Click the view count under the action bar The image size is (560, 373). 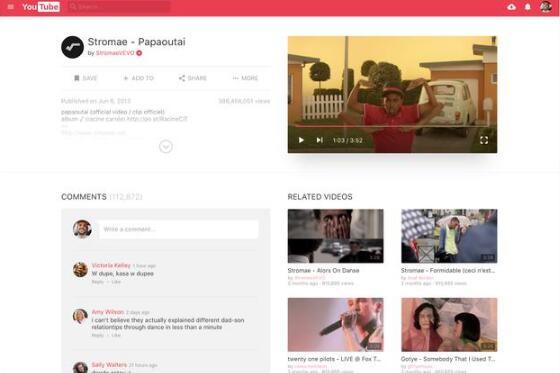tap(244, 101)
